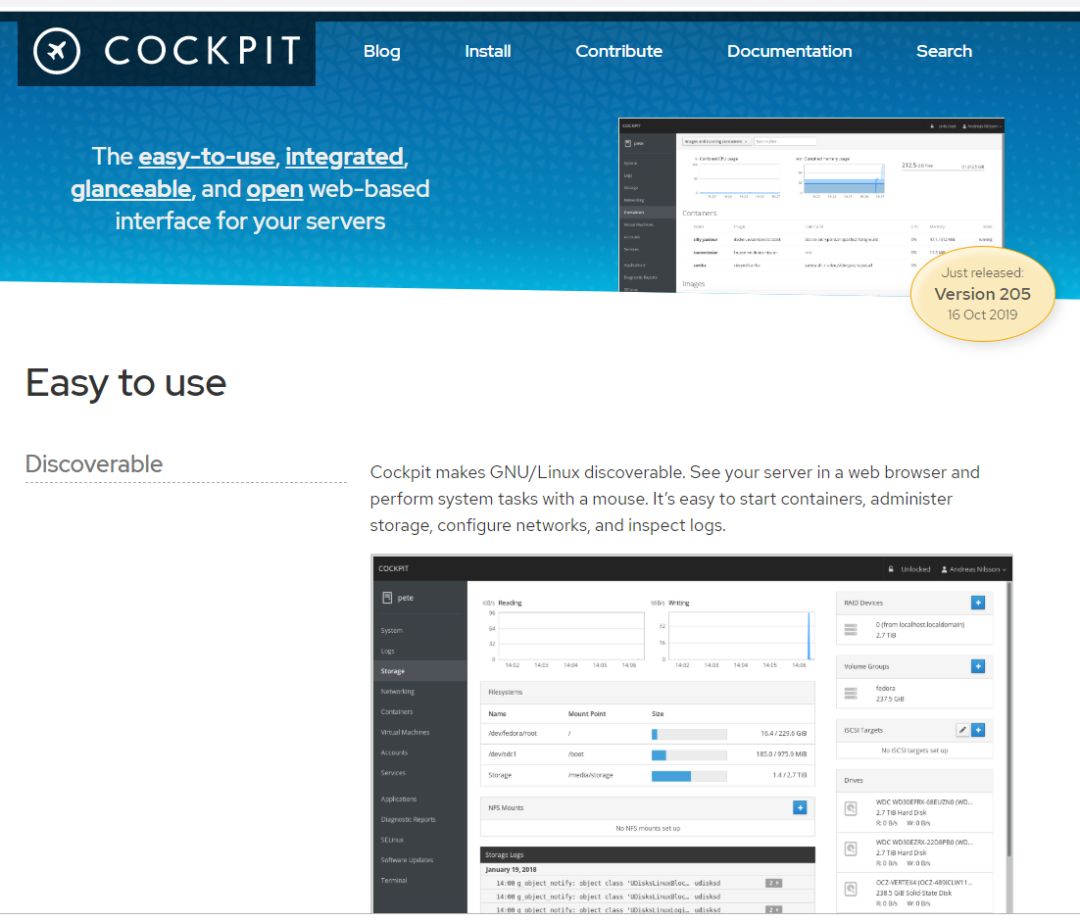Follow the "glanceable" link in the tagline
Viewport: 1080px width, 921px height.
(x=131, y=189)
